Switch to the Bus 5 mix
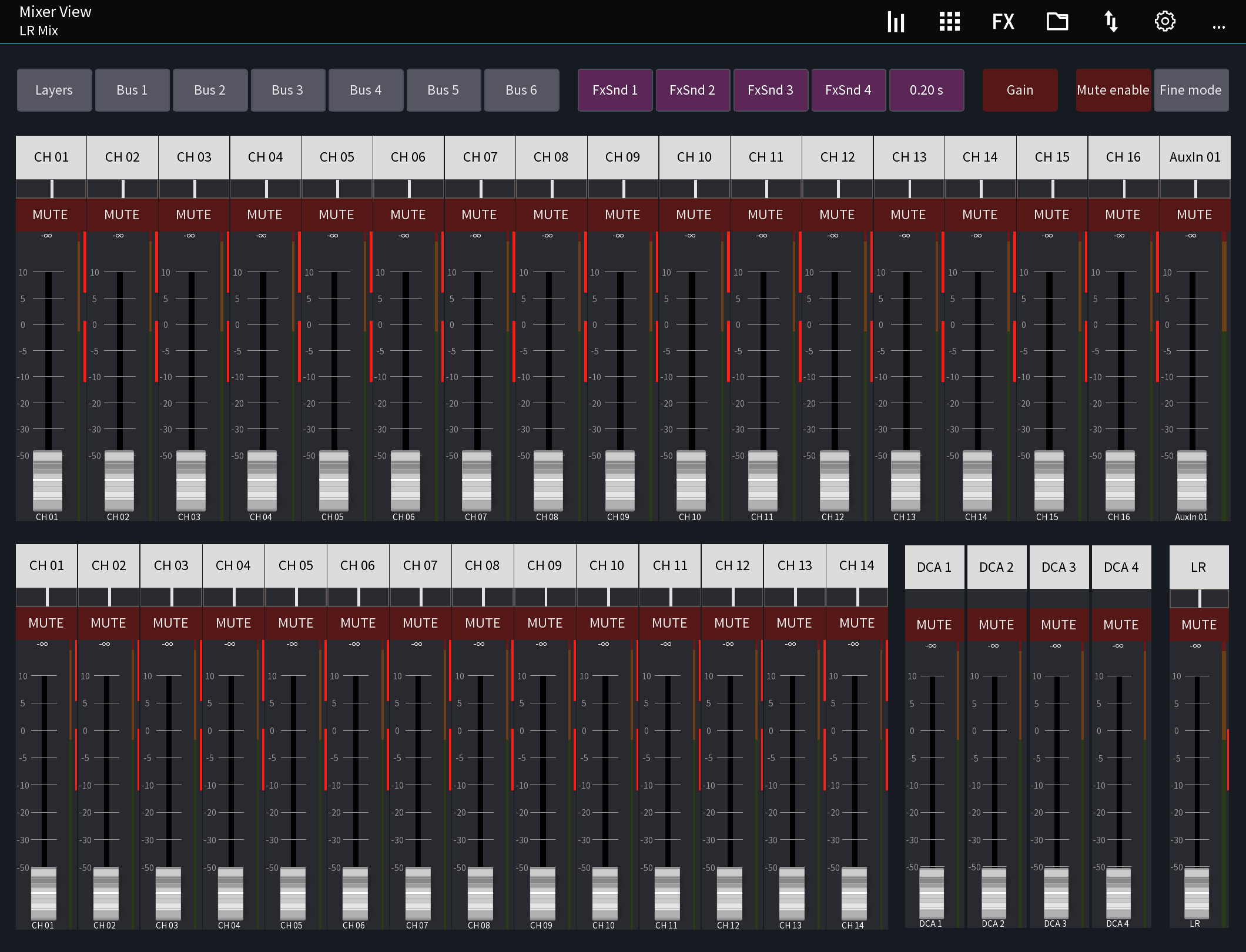The width and height of the screenshot is (1246, 952). pos(444,90)
